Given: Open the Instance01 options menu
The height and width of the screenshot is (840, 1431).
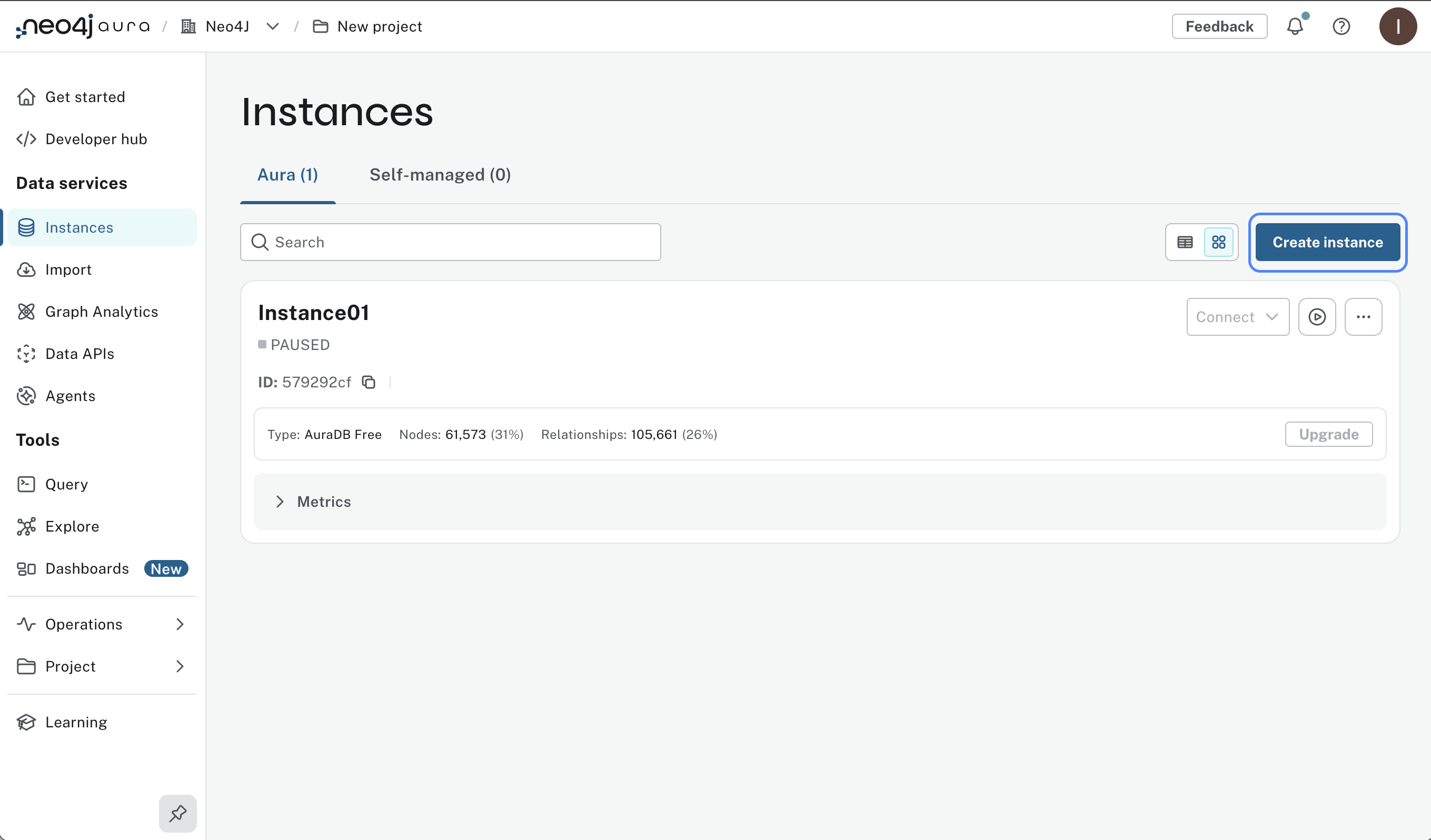Looking at the screenshot, I should click(x=1364, y=317).
